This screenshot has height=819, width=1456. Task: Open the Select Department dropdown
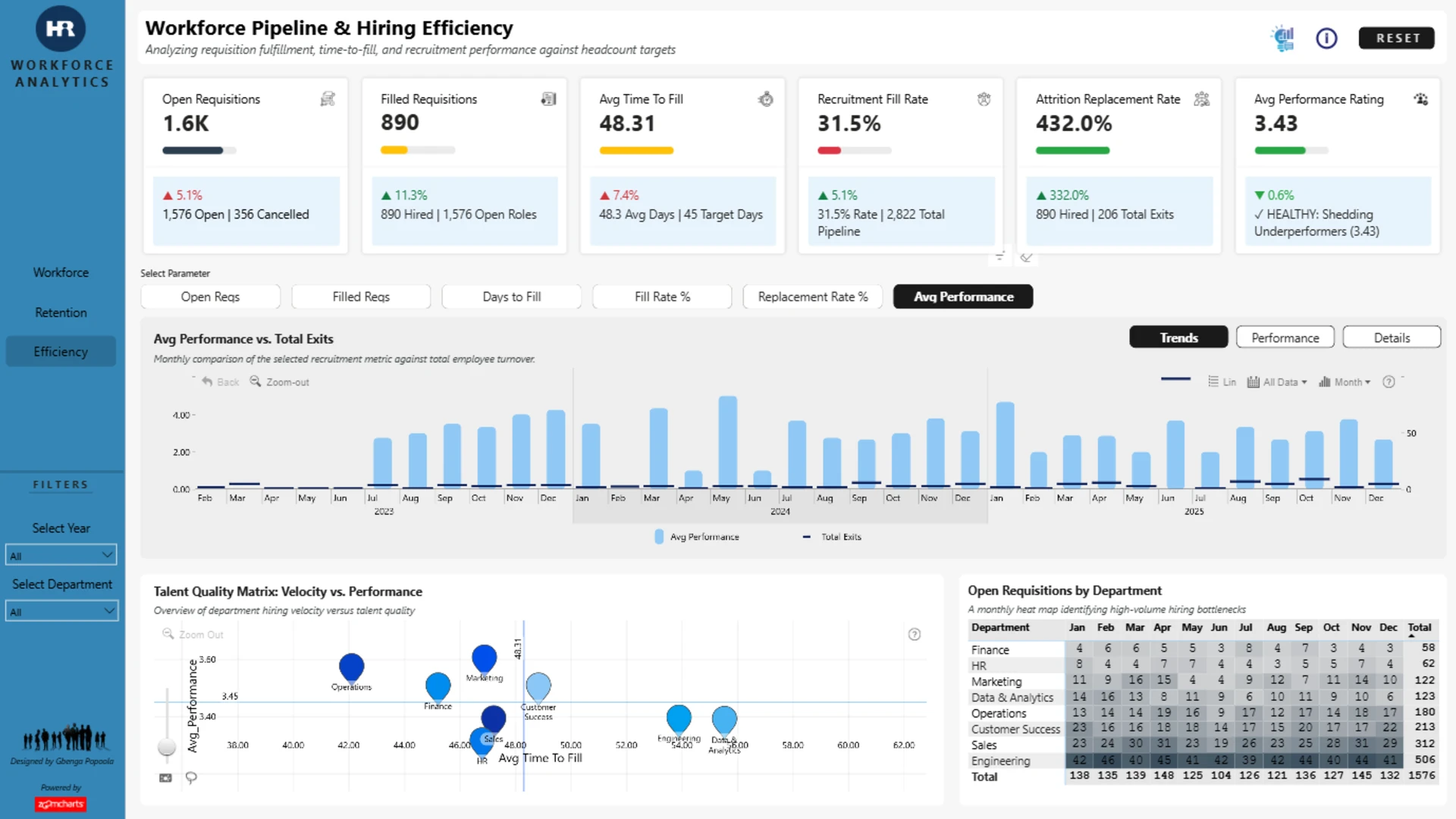point(61,611)
